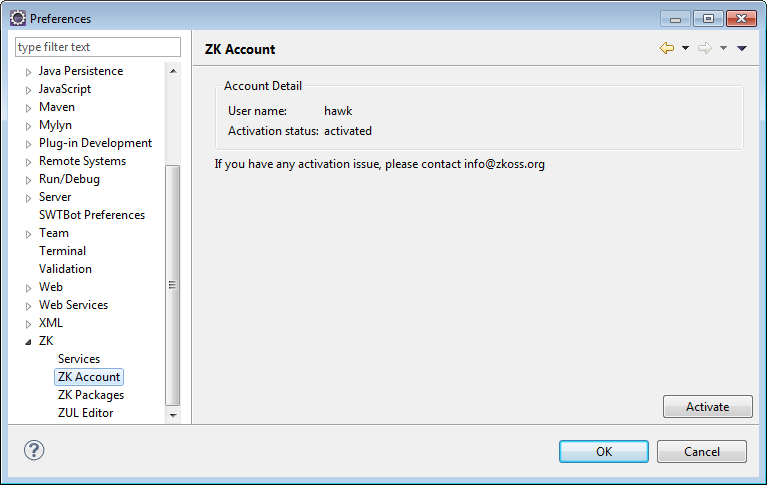Click the Preferences gear icon in title bar
The height and width of the screenshot is (485, 767).
(18, 18)
